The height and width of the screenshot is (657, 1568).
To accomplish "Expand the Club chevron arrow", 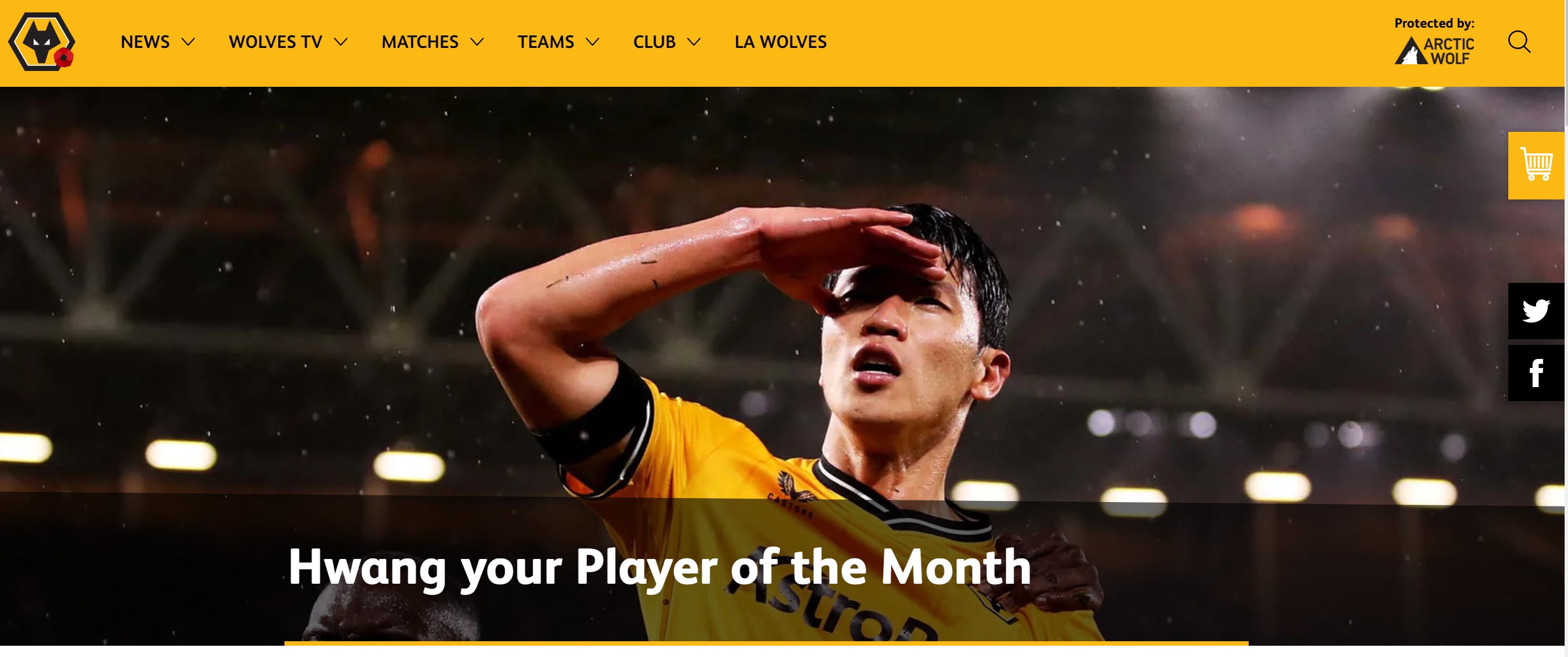I will 694,42.
